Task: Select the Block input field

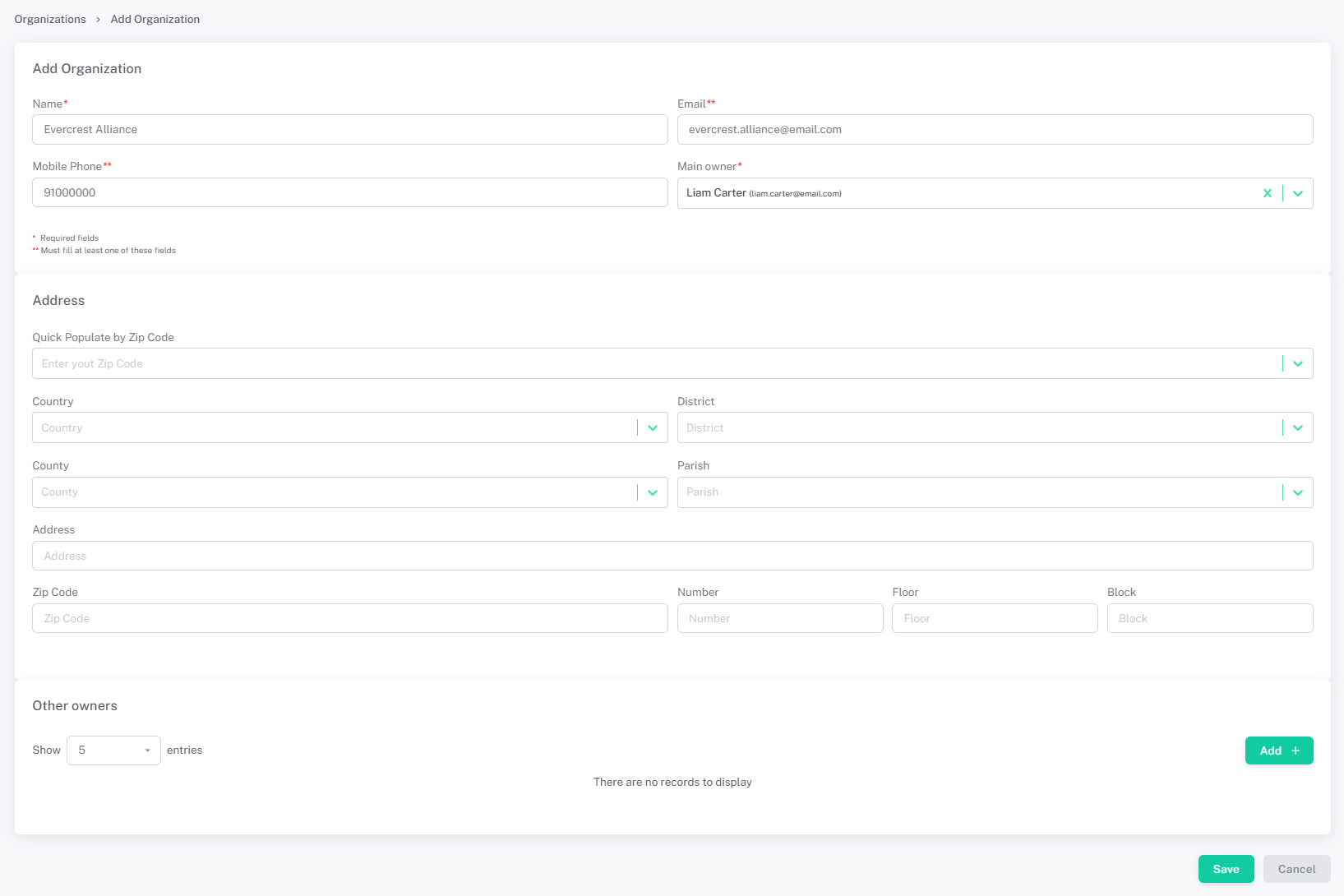Action: 1209,618
